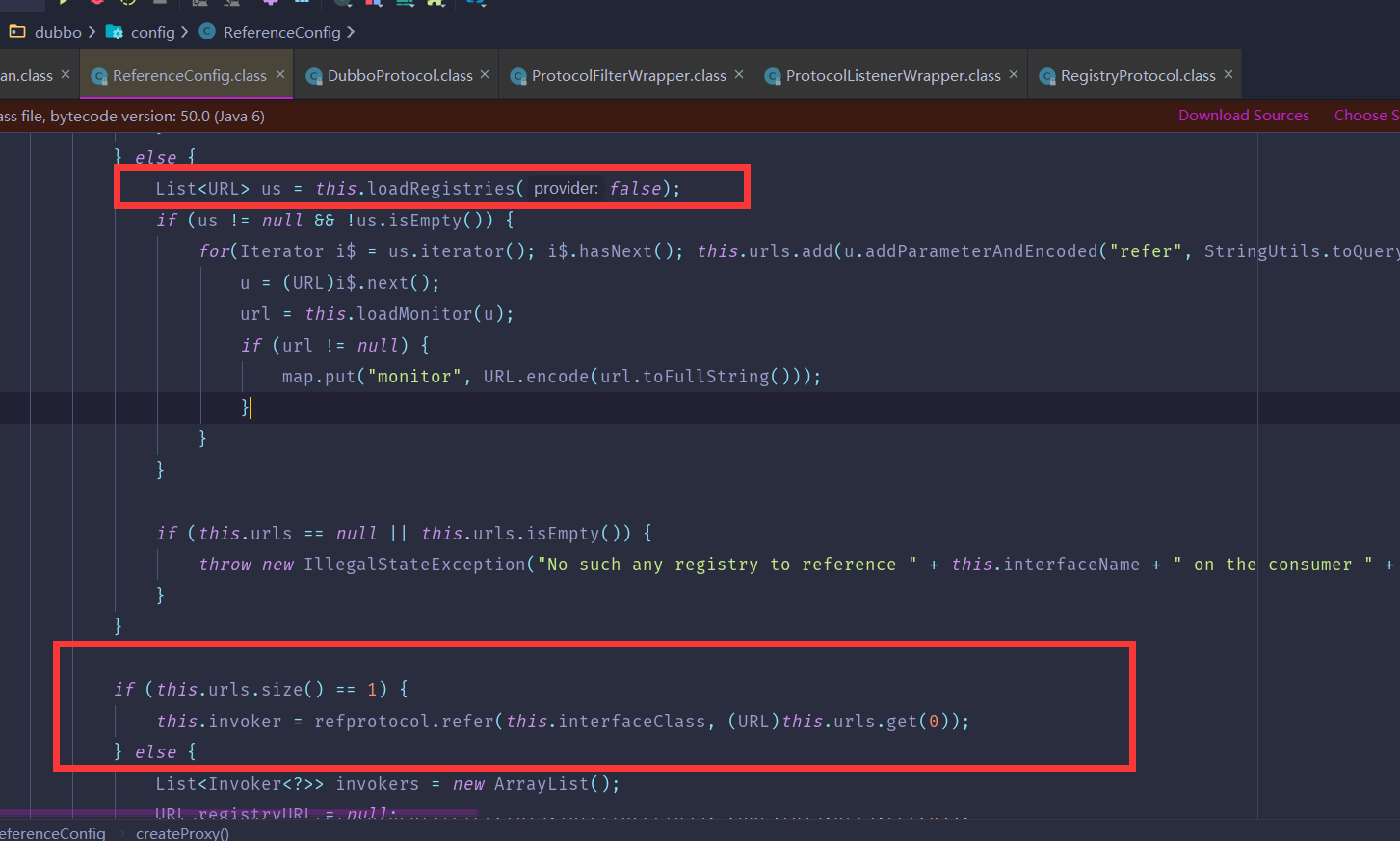Image resolution: width=1400 pixels, height=841 pixels.
Task: Click the us.iterator() call
Action: [x=457, y=251]
